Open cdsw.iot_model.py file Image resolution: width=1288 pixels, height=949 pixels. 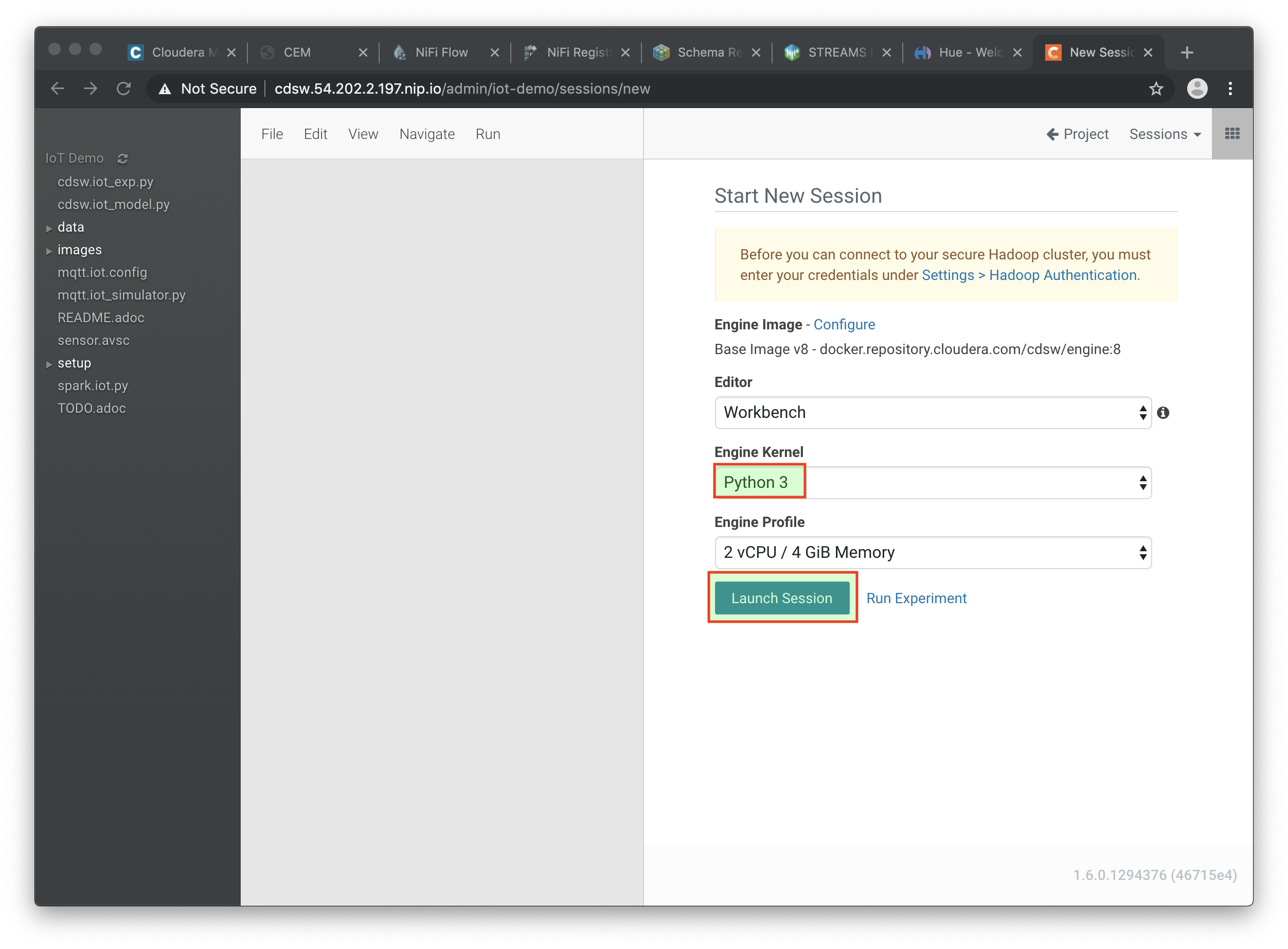pos(113,204)
